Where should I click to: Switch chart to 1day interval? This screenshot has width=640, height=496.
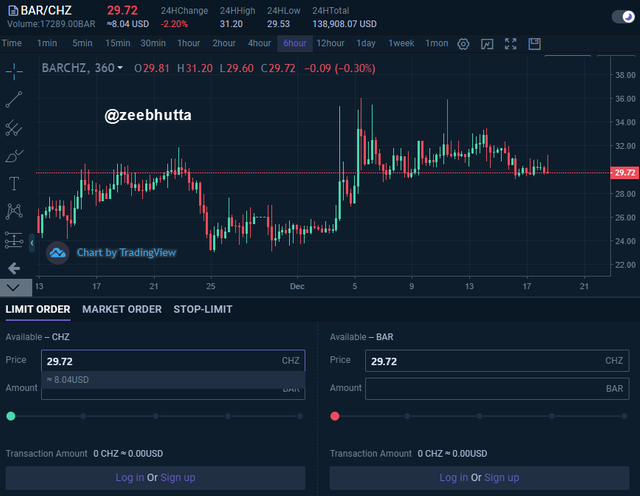pos(366,43)
